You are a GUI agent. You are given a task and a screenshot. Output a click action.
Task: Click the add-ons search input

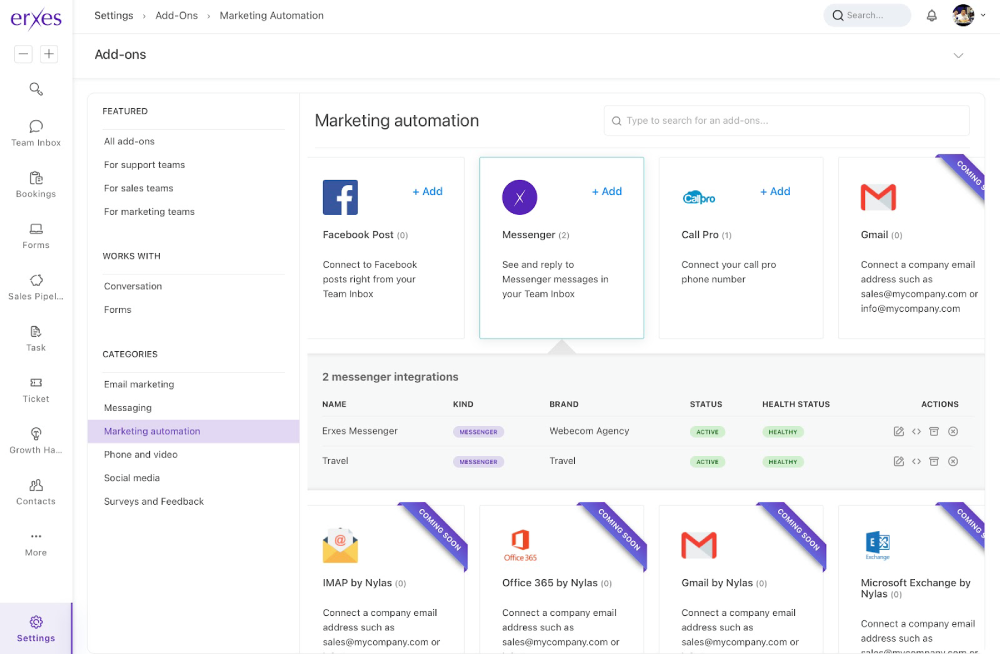pyautogui.click(x=786, y=121)
